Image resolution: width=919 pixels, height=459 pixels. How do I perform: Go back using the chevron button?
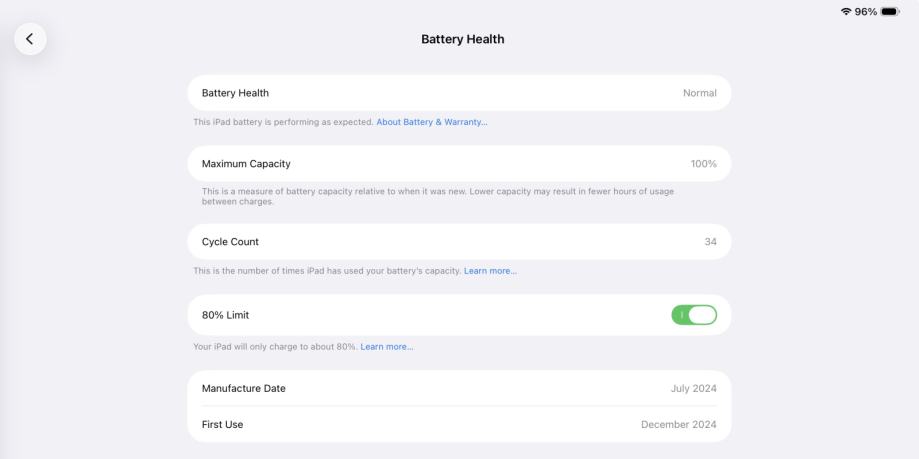click(x=30, y=39)
